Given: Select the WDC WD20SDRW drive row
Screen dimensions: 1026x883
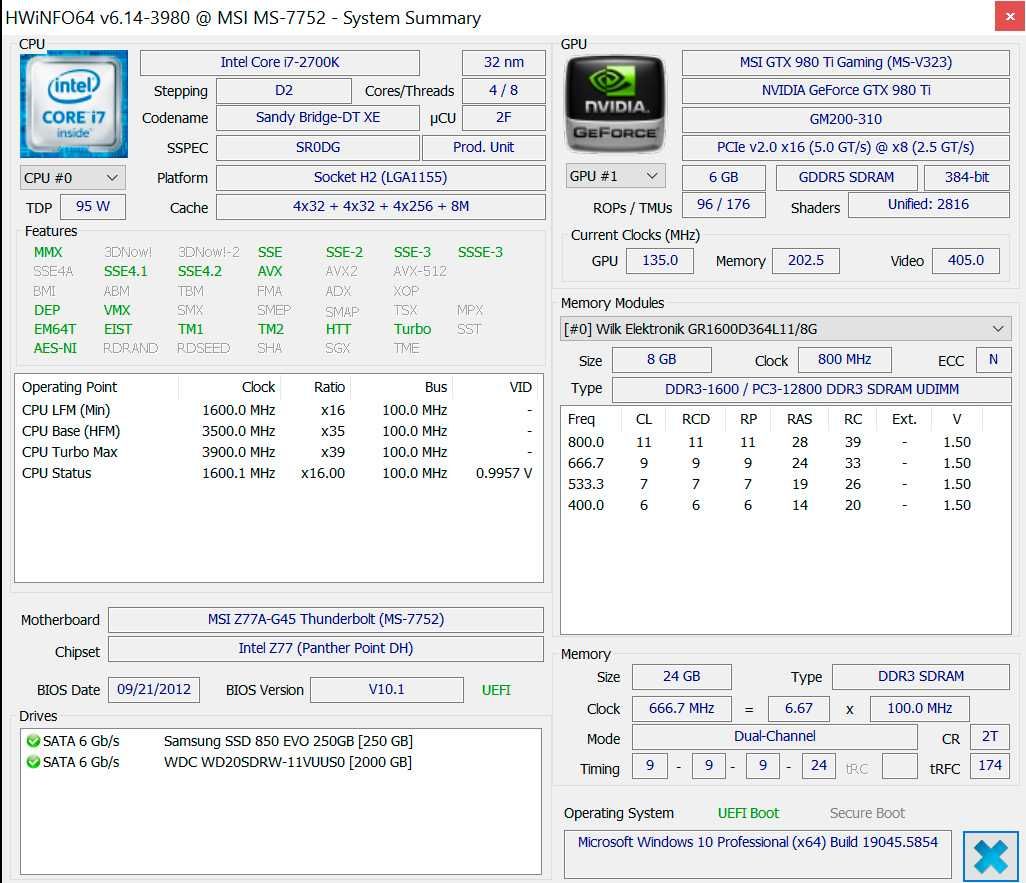Looking at the screenshot, I should 281,762.
